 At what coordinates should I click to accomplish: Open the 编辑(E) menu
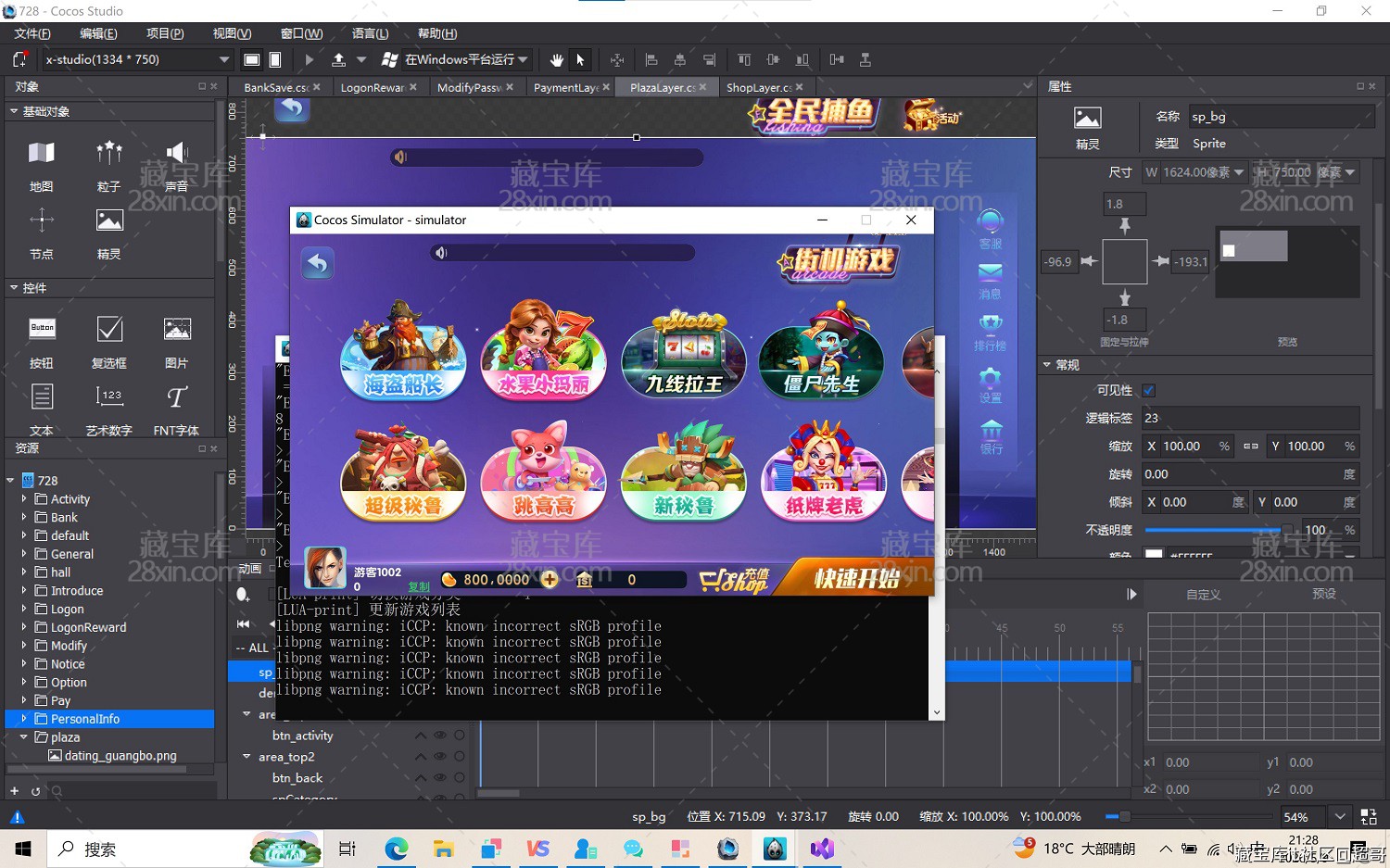point(98,33)
